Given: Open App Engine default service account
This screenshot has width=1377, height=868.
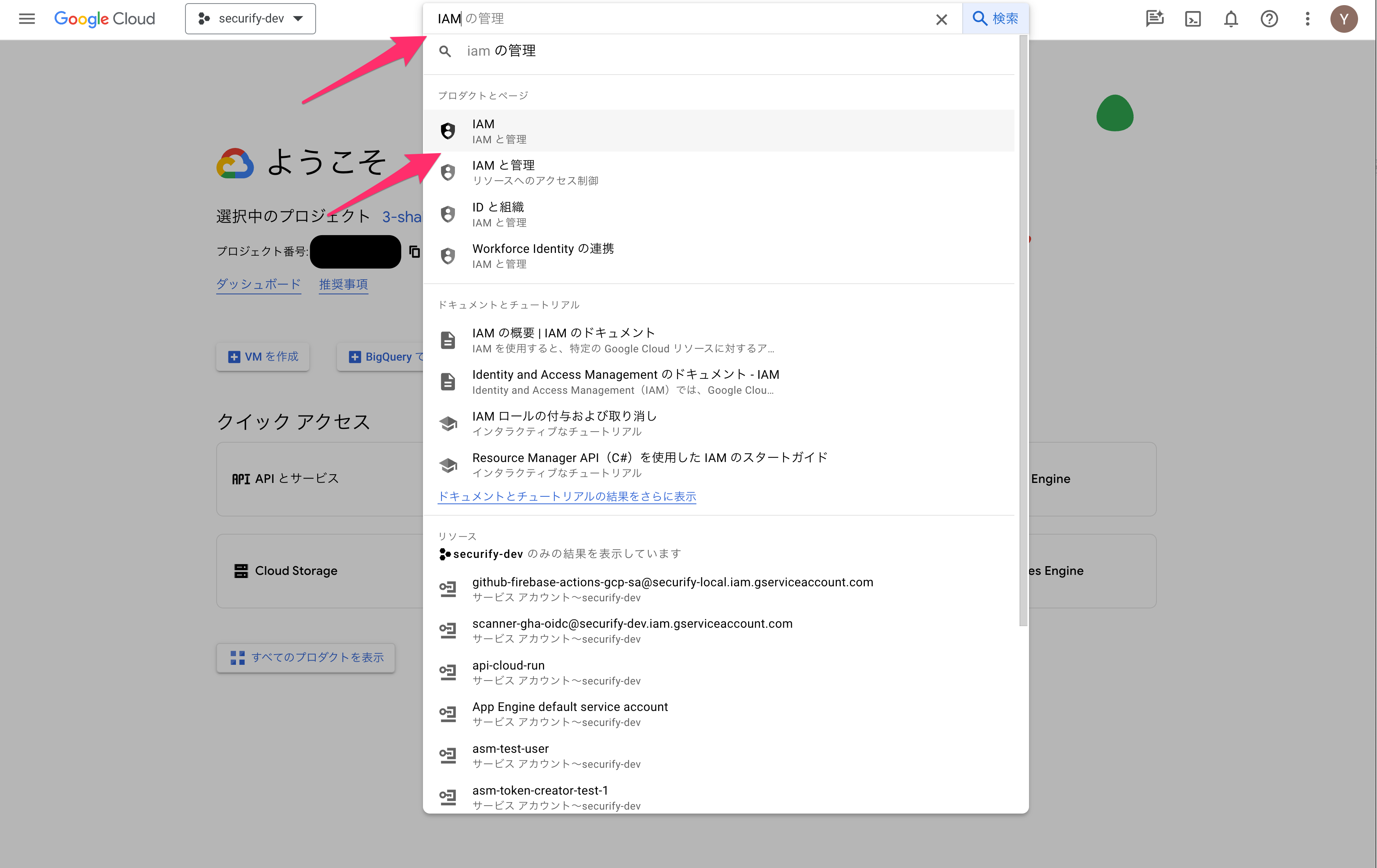Looking at the screenshot, I should 719,714.
